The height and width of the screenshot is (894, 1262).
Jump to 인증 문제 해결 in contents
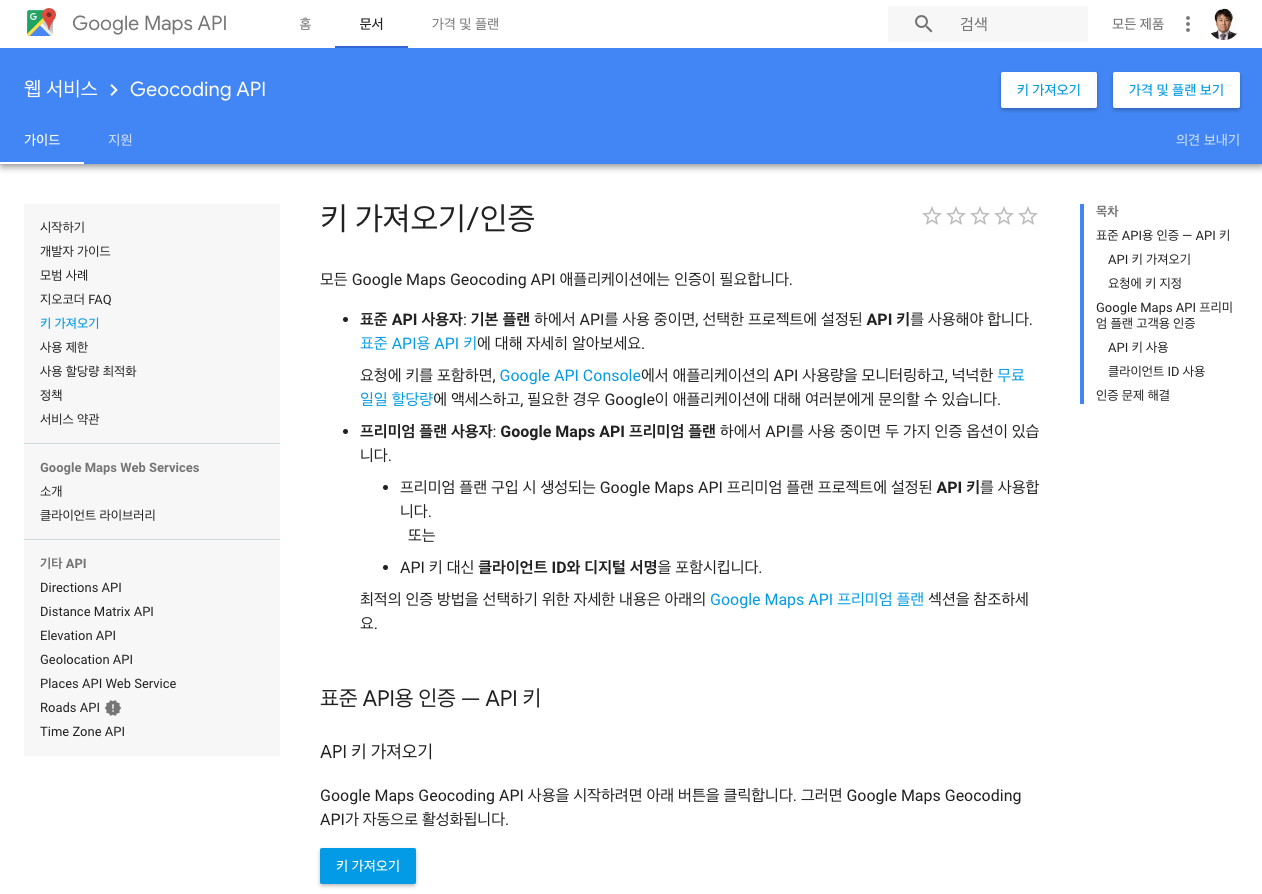[x=1133, y=396]
